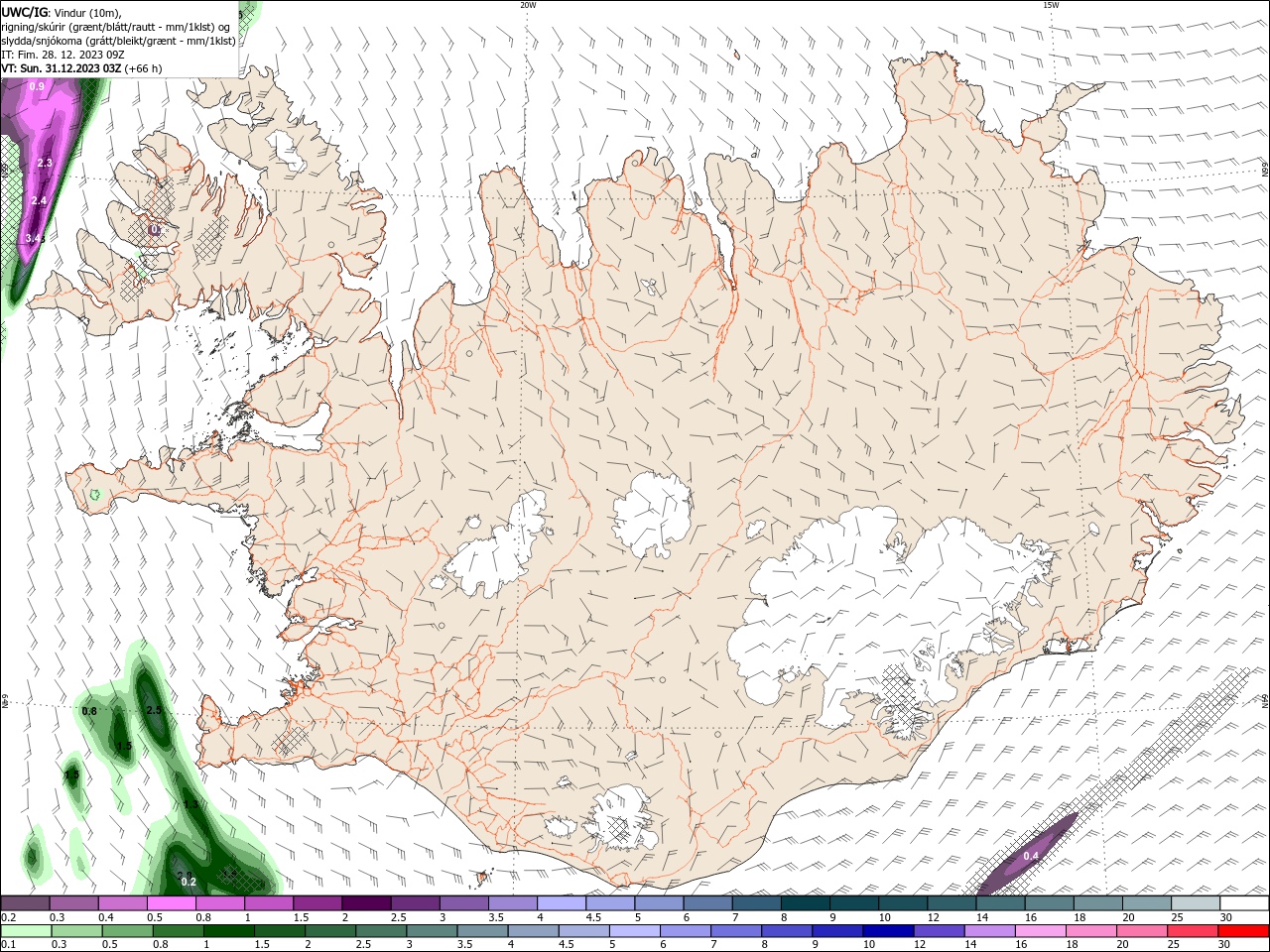Select the light pink swatch labeled 16 in lower row

point(1040,931)
